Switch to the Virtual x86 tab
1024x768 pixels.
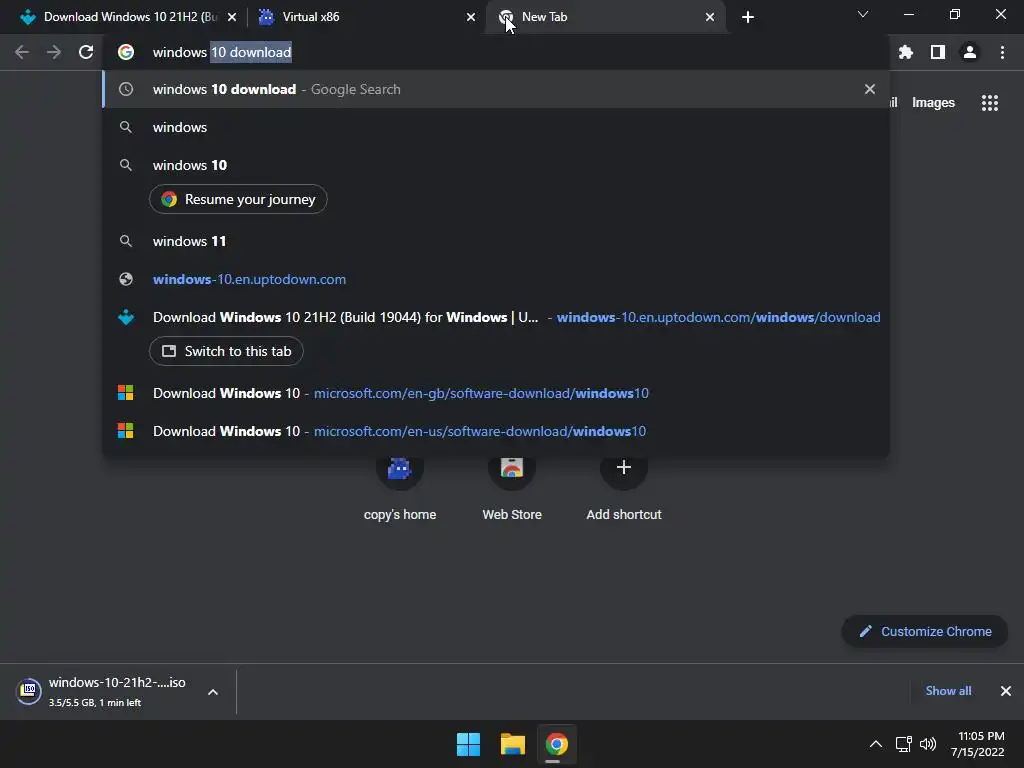(366, 17)
